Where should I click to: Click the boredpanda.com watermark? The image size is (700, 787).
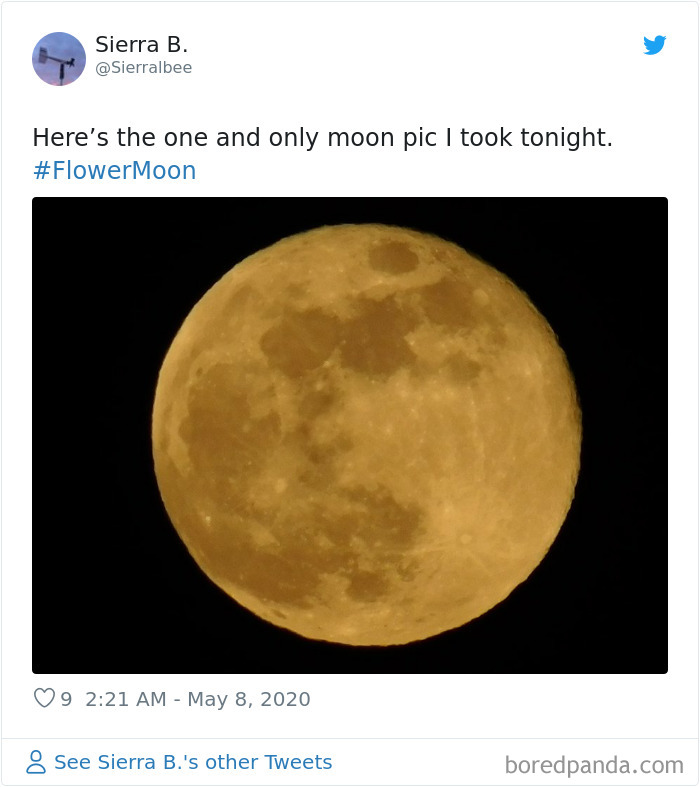[x=594, y=765]
